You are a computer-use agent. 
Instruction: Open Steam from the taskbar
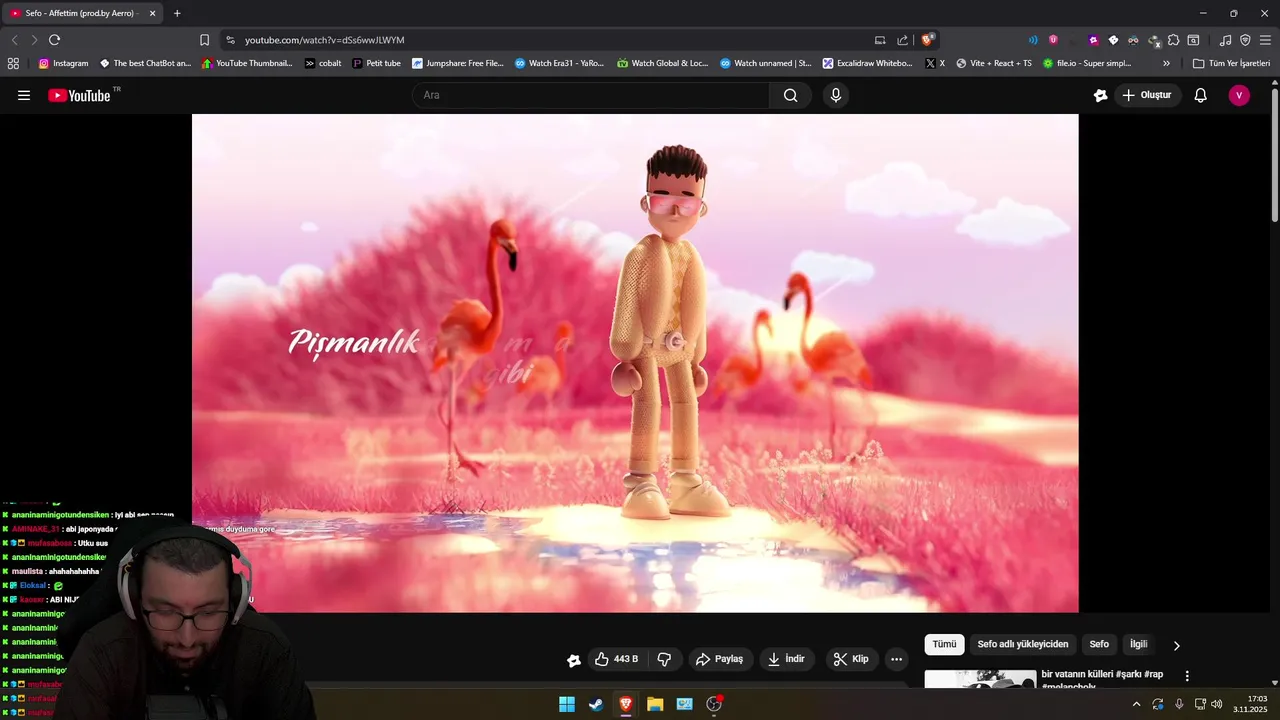(x=596, y=704)
